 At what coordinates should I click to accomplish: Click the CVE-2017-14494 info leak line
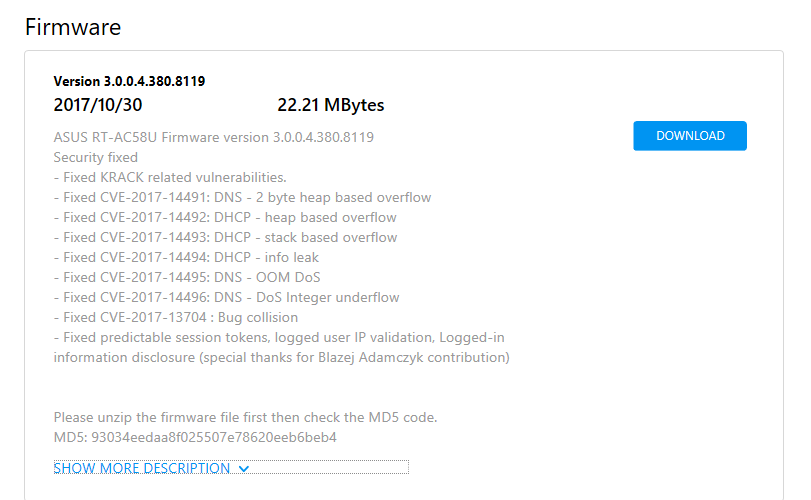pyautogui.click(x=186, y=257)
